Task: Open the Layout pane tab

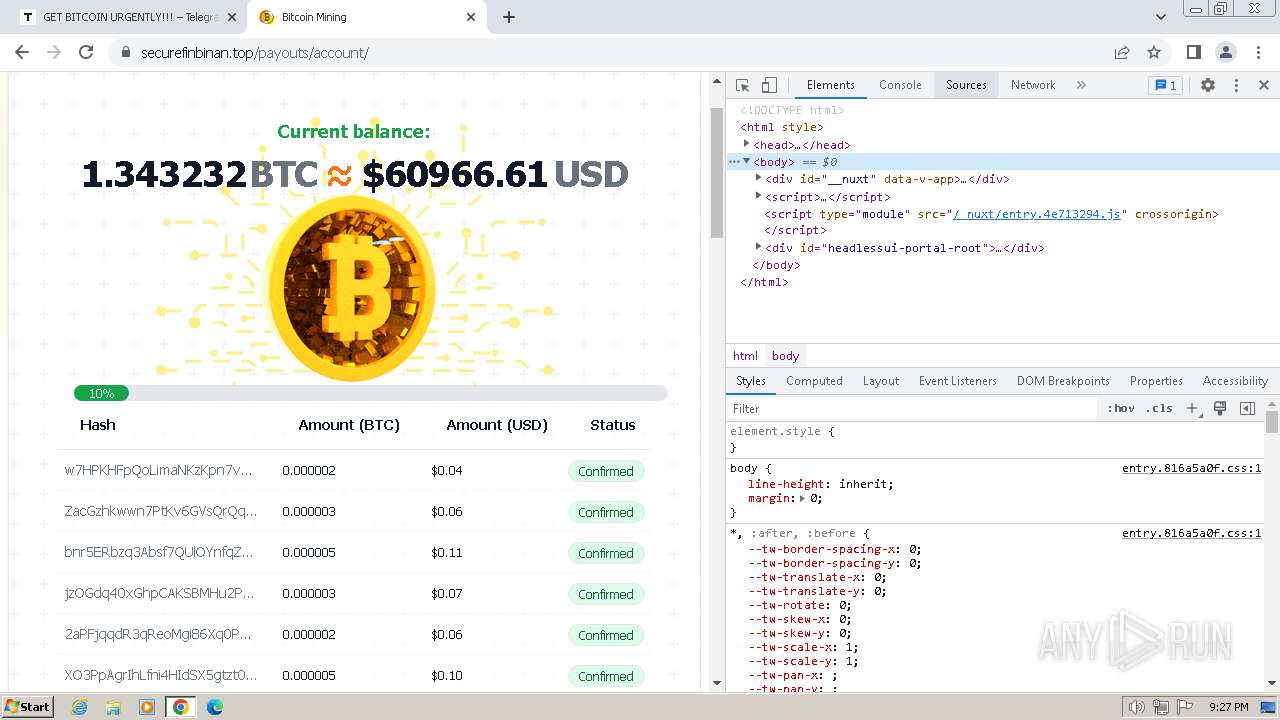Action: [x=881, y=381]
